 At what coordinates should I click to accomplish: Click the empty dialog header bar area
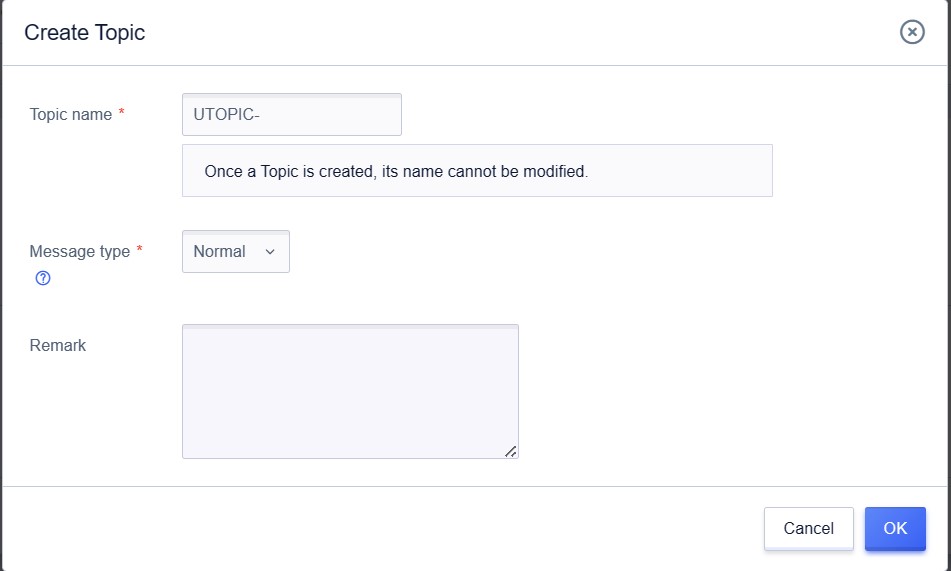coord(500,33)
